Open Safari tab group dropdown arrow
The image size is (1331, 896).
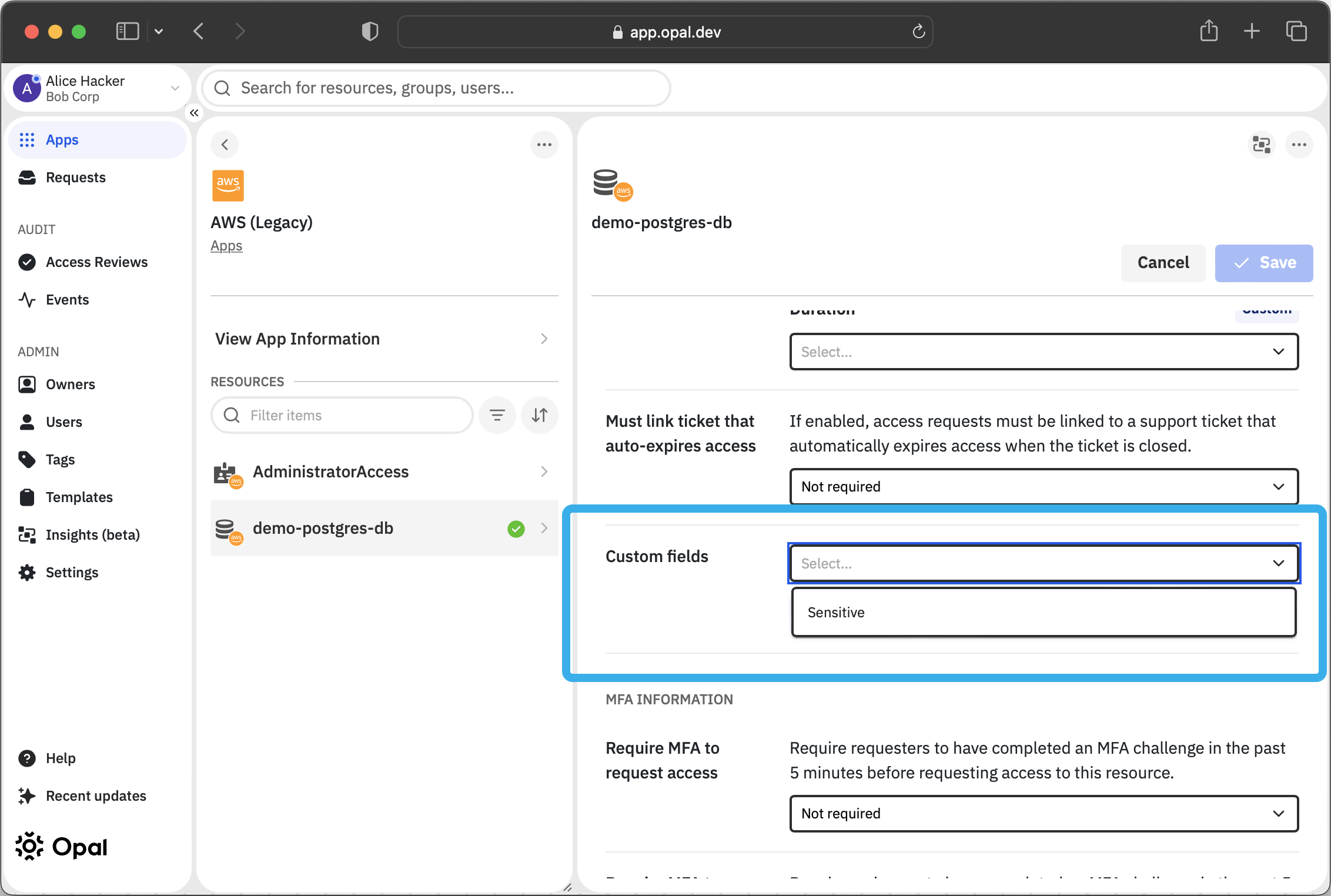click(x=159, y=31)
